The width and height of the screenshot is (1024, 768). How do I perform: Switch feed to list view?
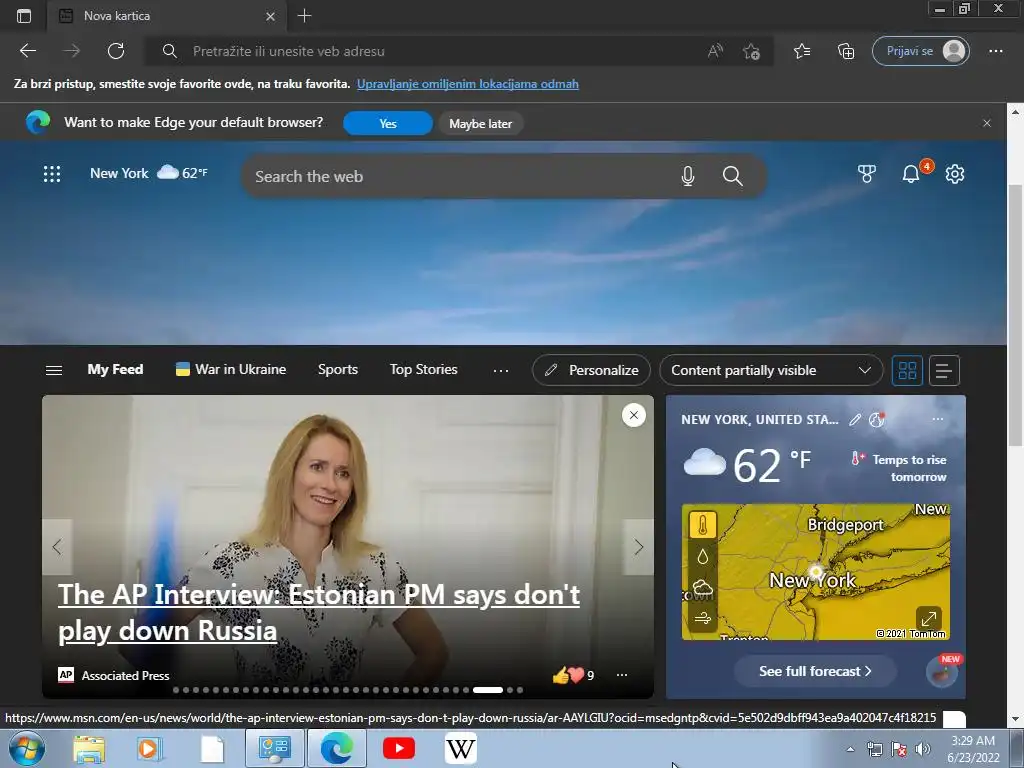[944, 370]
